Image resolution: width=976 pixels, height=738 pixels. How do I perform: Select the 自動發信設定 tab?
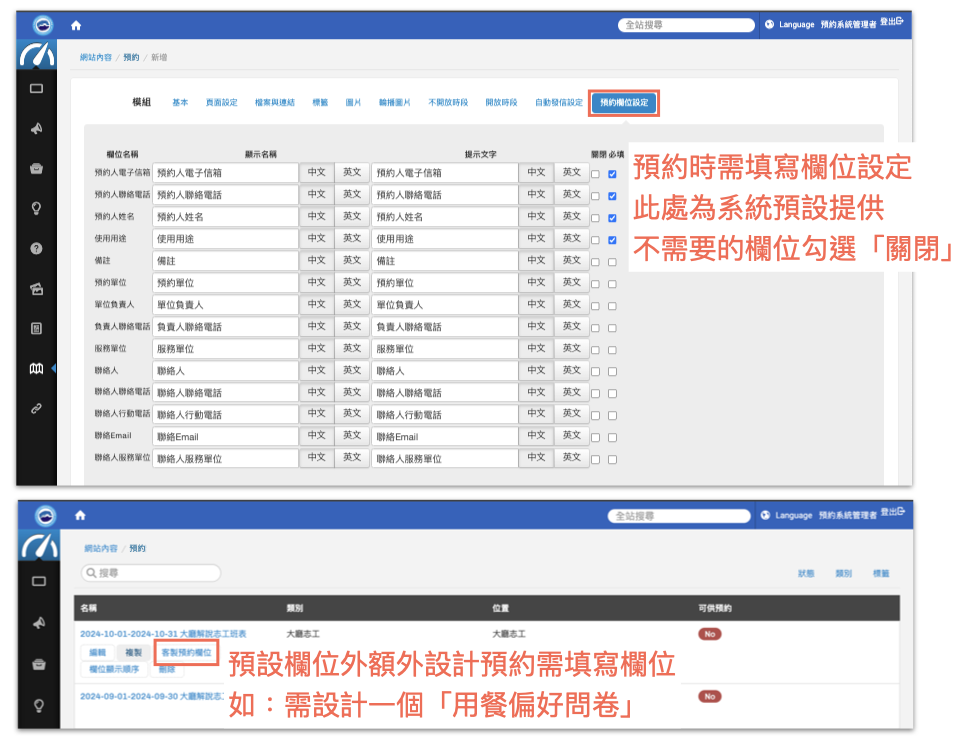pyautogui.click(x=558, y=103)
